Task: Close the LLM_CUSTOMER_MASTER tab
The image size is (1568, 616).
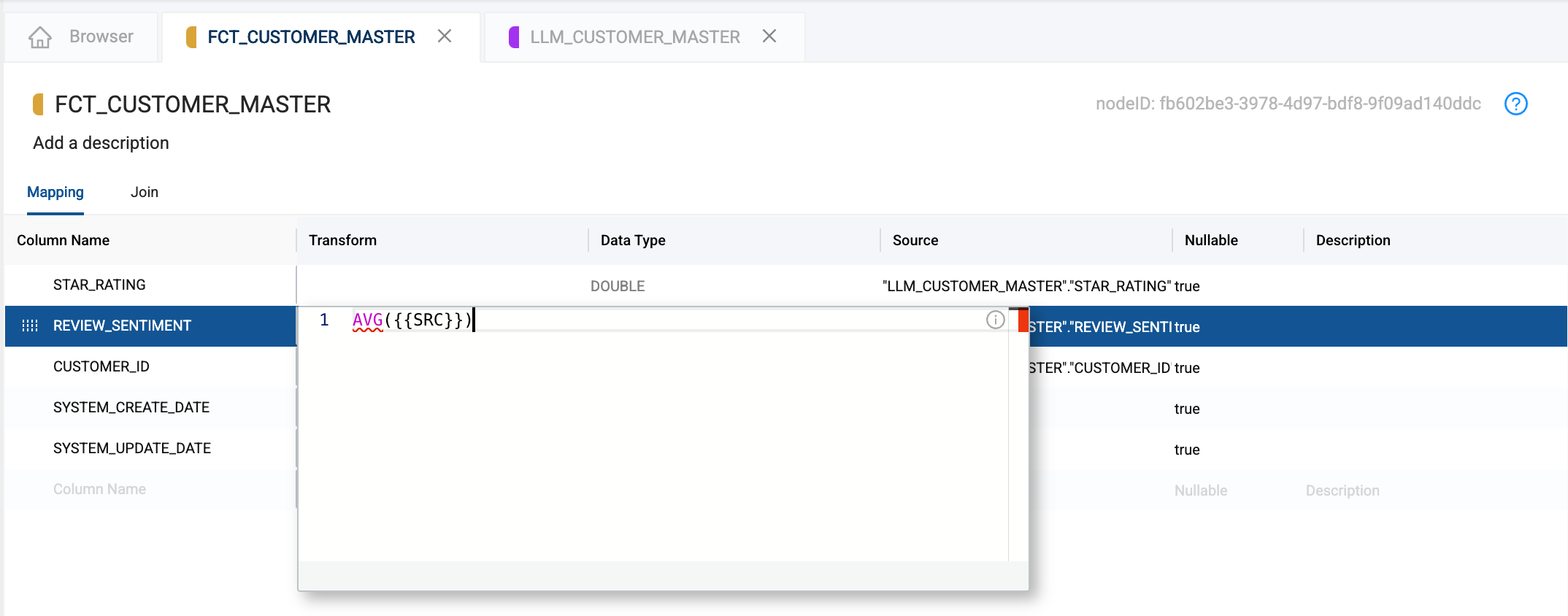Action: (x=769, y=36)
